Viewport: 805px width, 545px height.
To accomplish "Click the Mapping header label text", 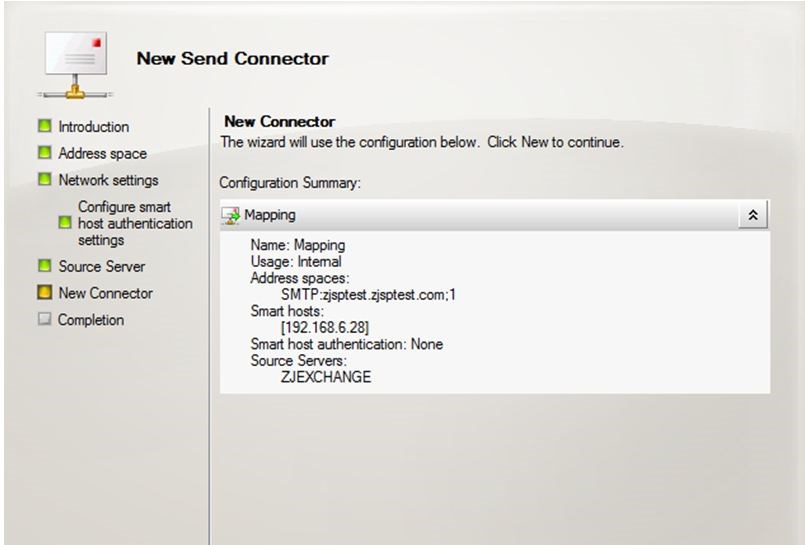I will coord(270,215).
